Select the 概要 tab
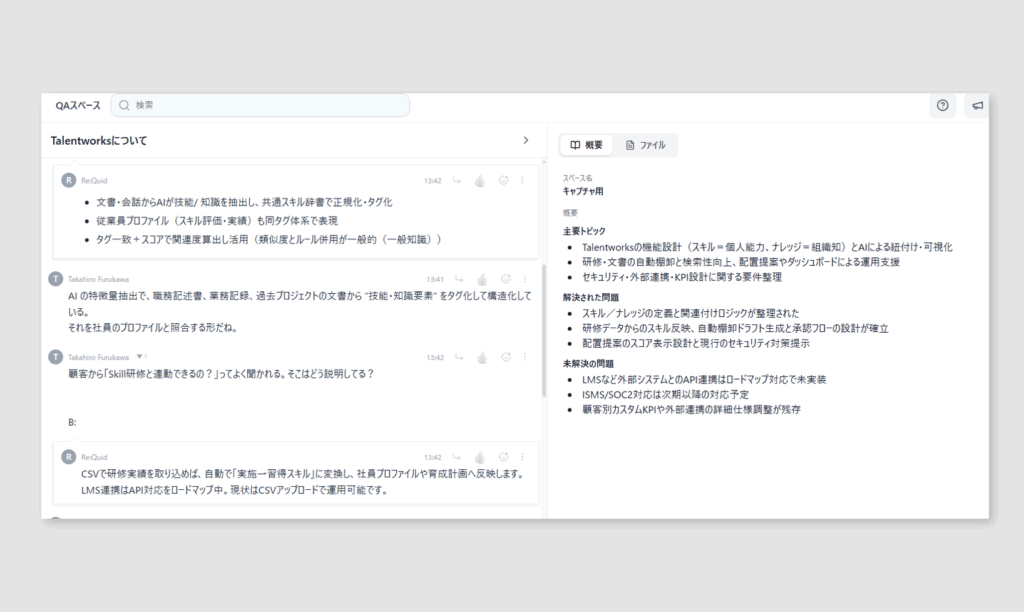The image size is (1024, 612). click(587, 145)
